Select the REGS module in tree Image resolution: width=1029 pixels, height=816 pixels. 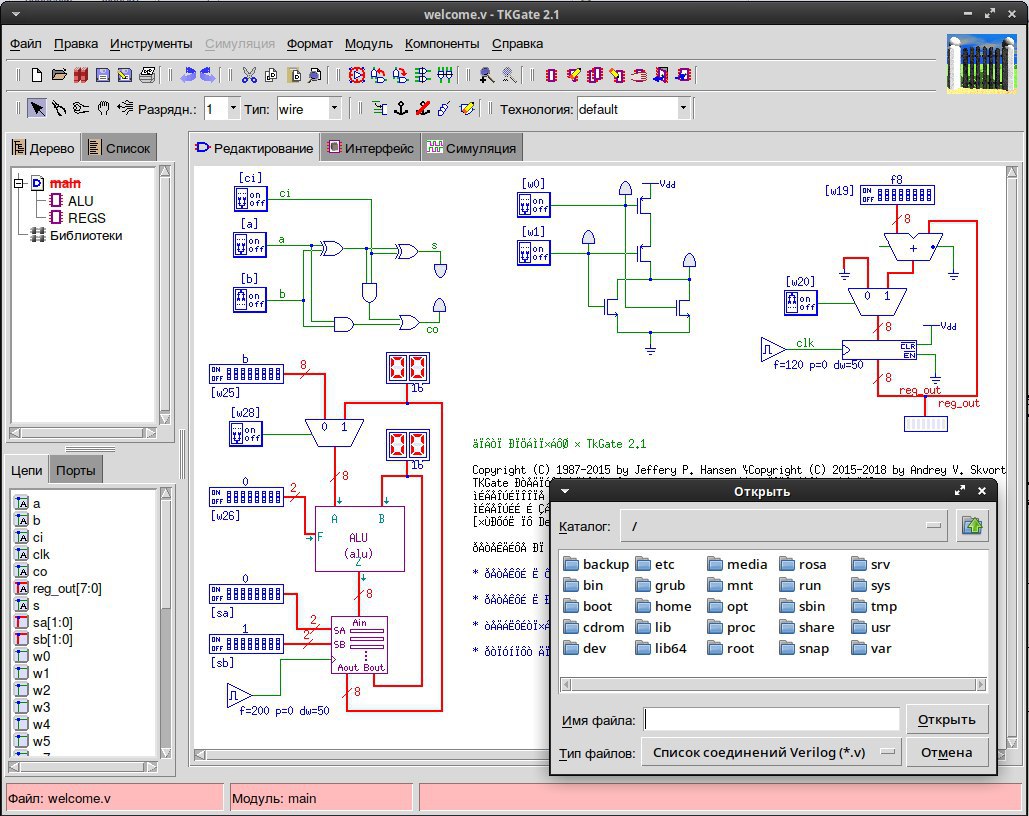point(78,218)
